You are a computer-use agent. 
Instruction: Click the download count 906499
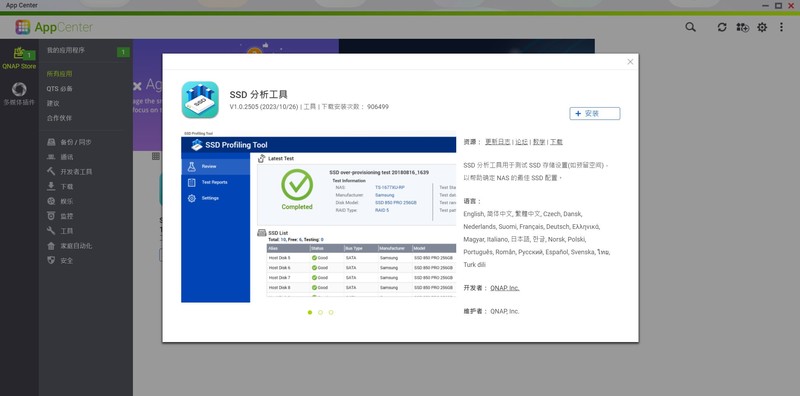tap(378, 107)
